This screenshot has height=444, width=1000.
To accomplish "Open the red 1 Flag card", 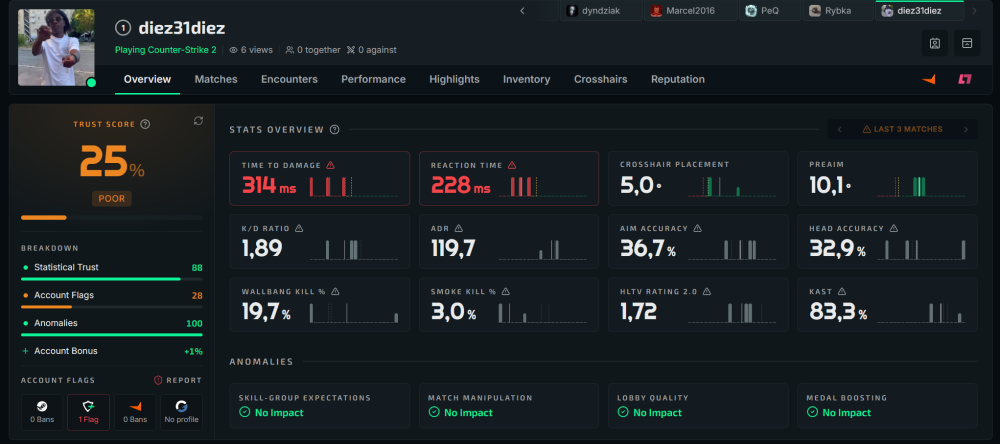I will [88, 412].
